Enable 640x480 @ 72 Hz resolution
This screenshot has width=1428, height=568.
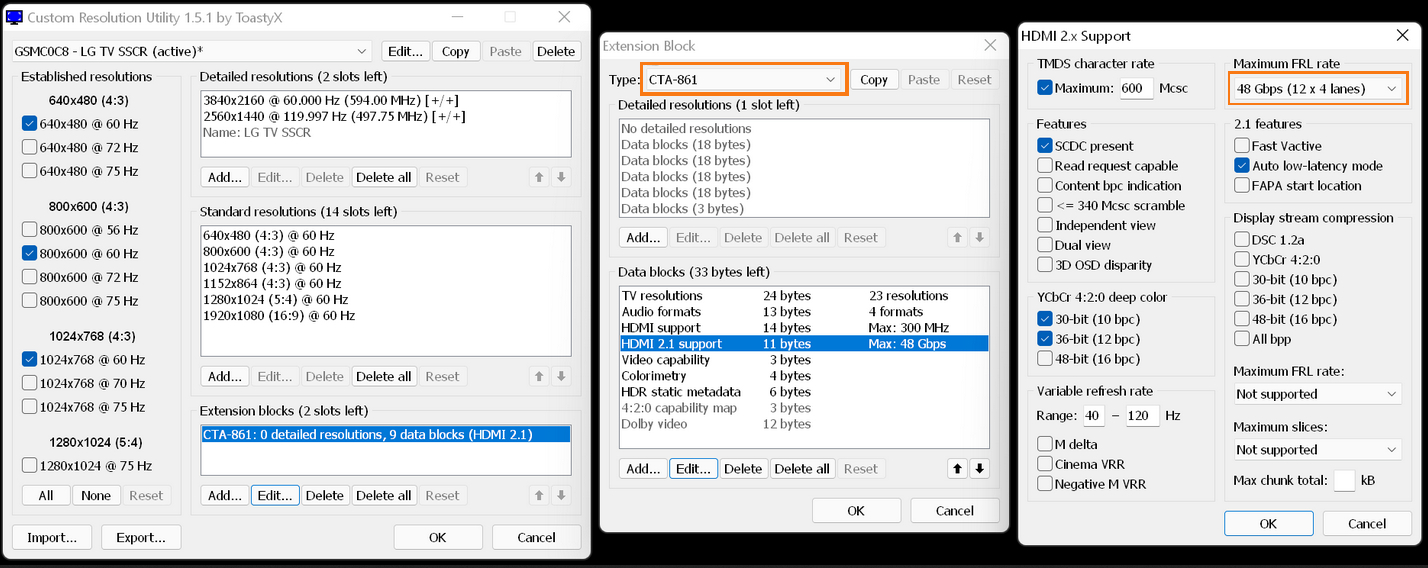point(29,147)
